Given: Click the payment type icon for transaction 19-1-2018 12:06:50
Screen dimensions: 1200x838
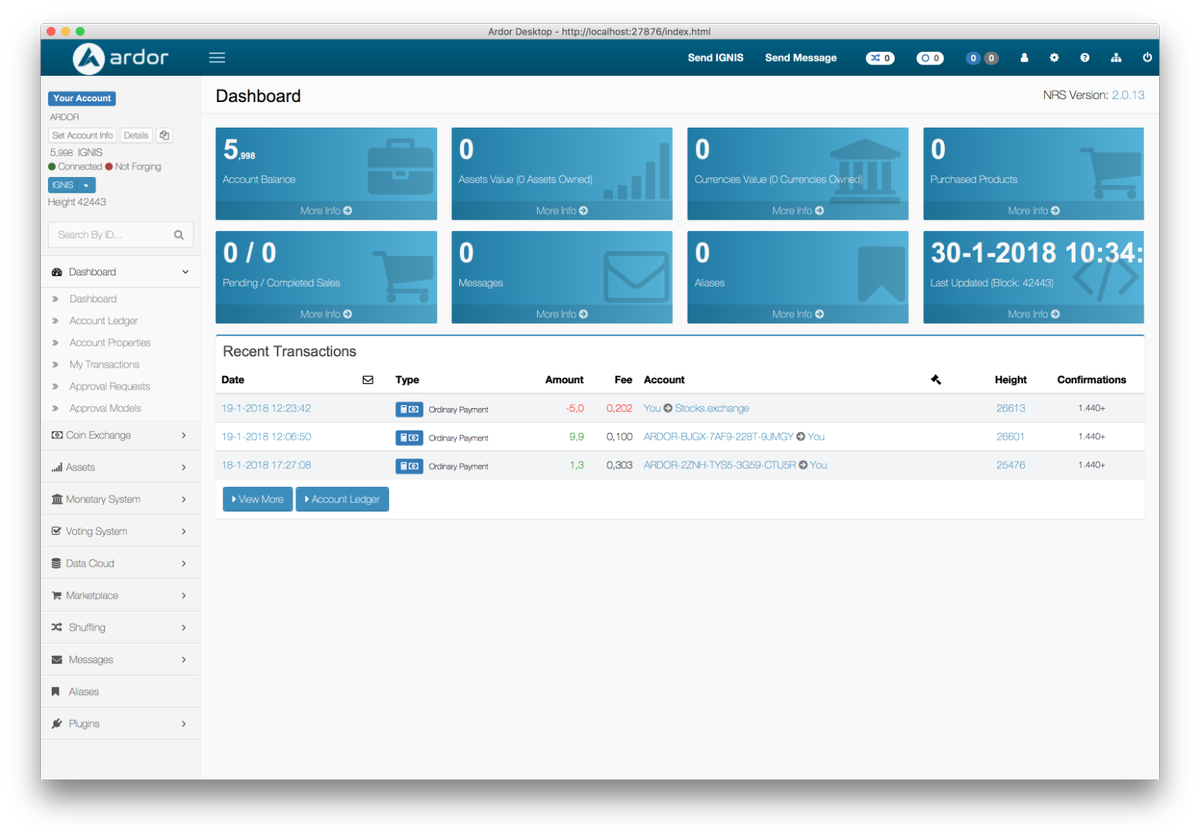Looking at the screenshot, I should click(409, 437).
